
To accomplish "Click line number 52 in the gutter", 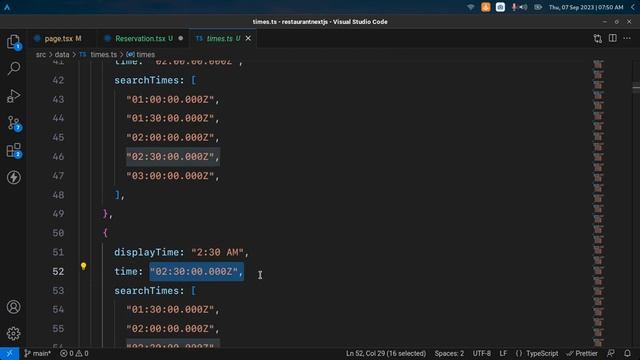I will click(58, 271).
